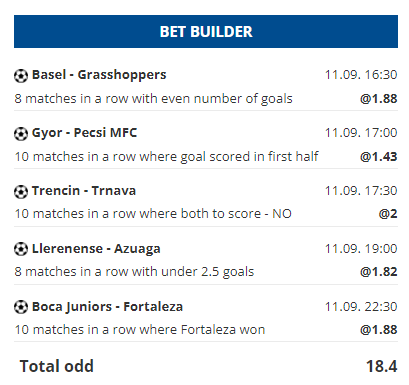The width and height of the screenshot is (409, 385).
Task: Click the even number of goals stat text
Action: click(x=153, y=99)
